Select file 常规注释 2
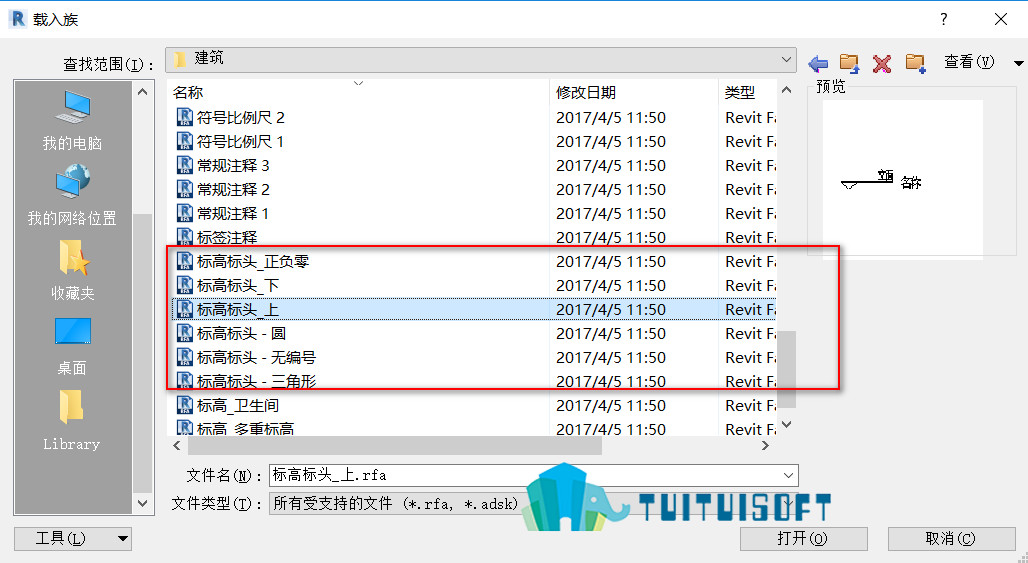Image resolution: width=1028 pixels, height=563 pixels. pos(233,190)
